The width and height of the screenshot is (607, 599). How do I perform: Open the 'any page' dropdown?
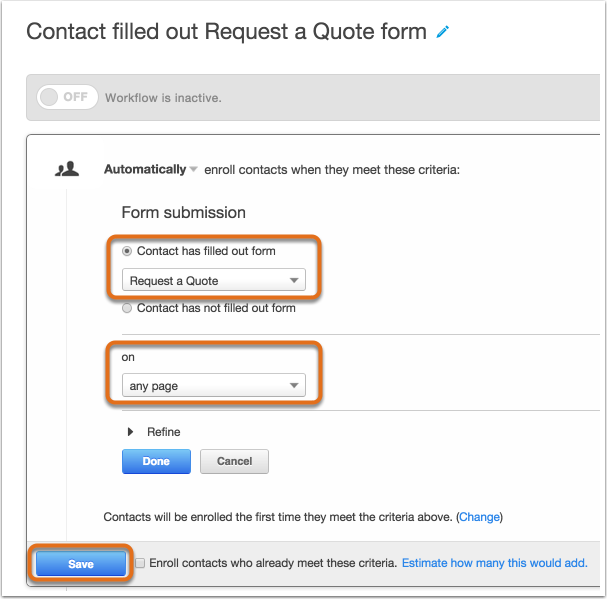214,385
